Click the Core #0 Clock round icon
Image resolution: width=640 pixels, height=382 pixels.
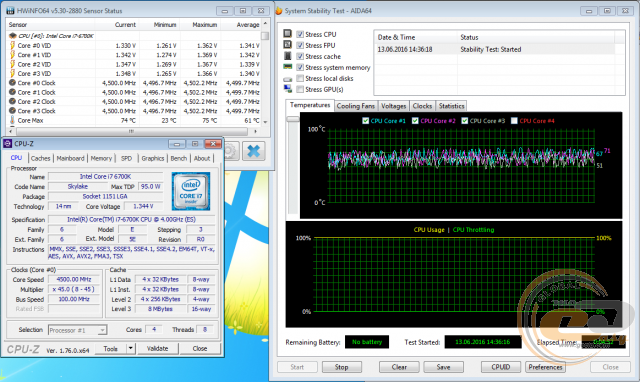click(x=13, y=83)
